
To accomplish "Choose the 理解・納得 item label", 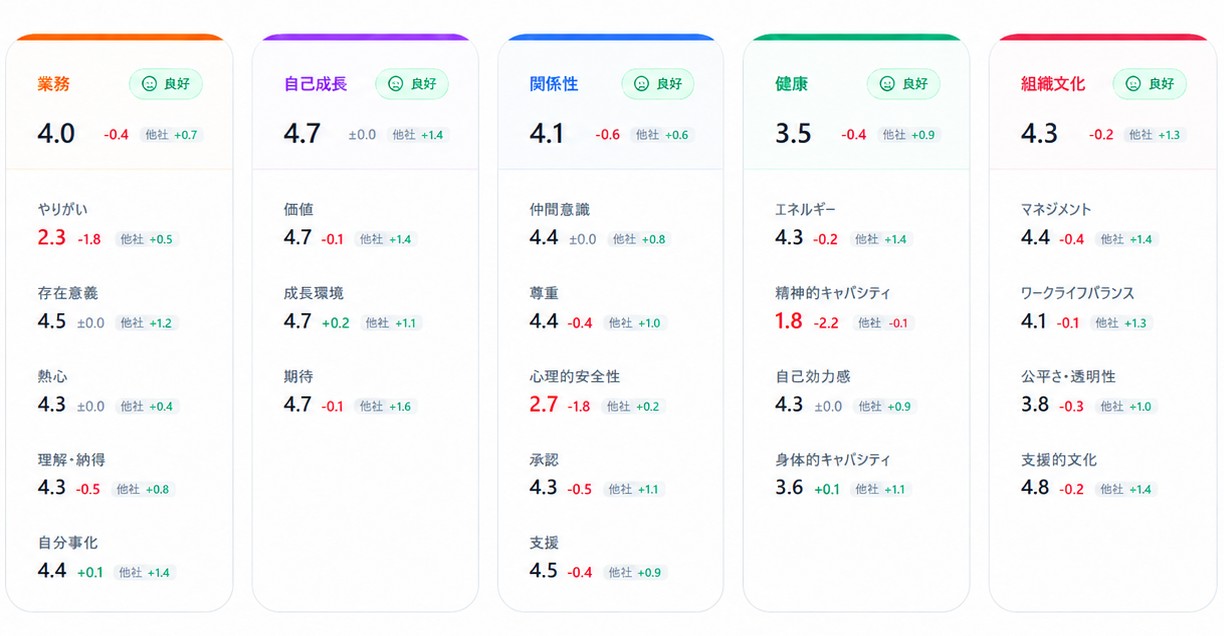I will coord(71,460).
